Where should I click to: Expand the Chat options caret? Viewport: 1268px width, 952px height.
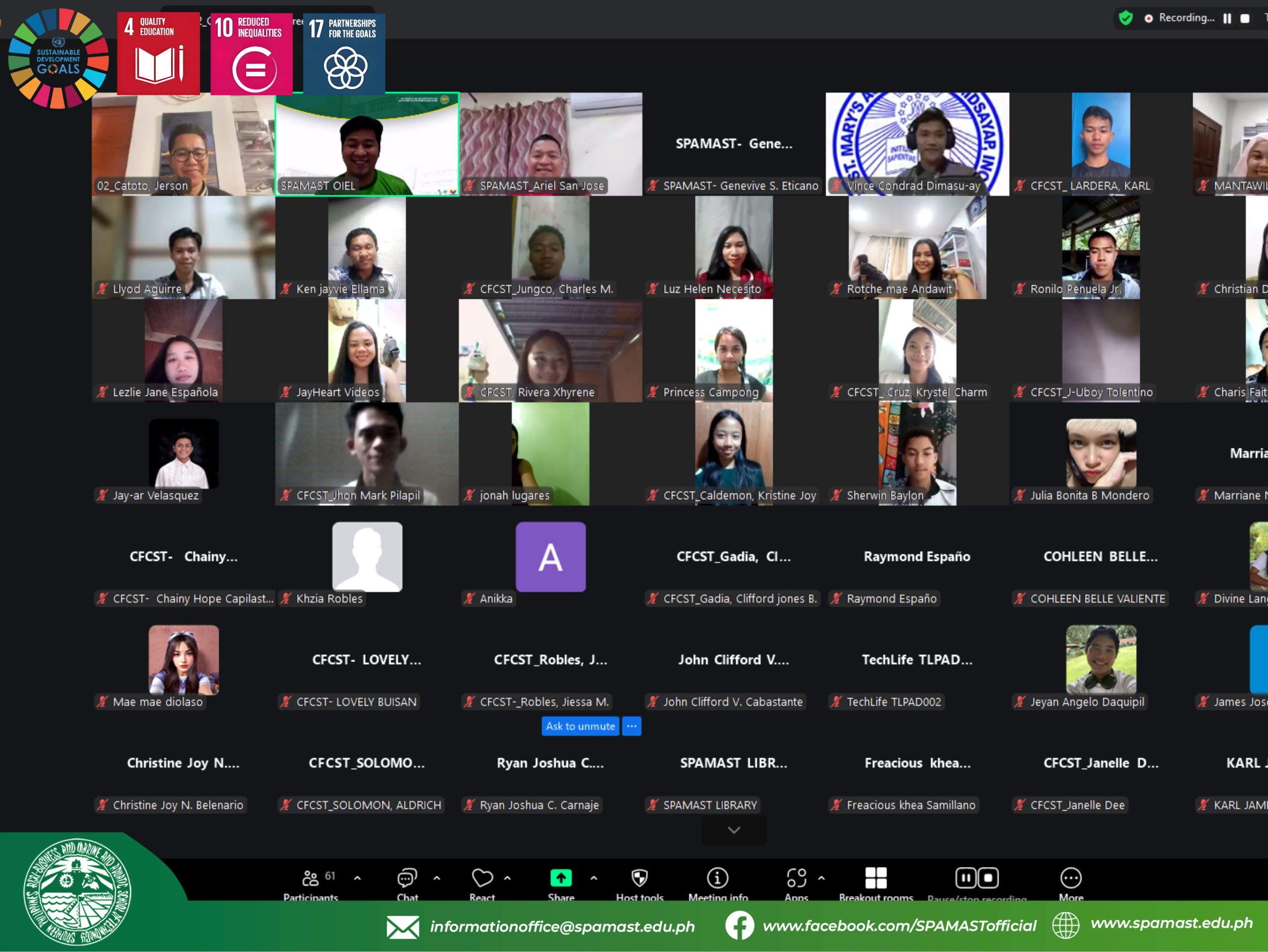(437, 878)
